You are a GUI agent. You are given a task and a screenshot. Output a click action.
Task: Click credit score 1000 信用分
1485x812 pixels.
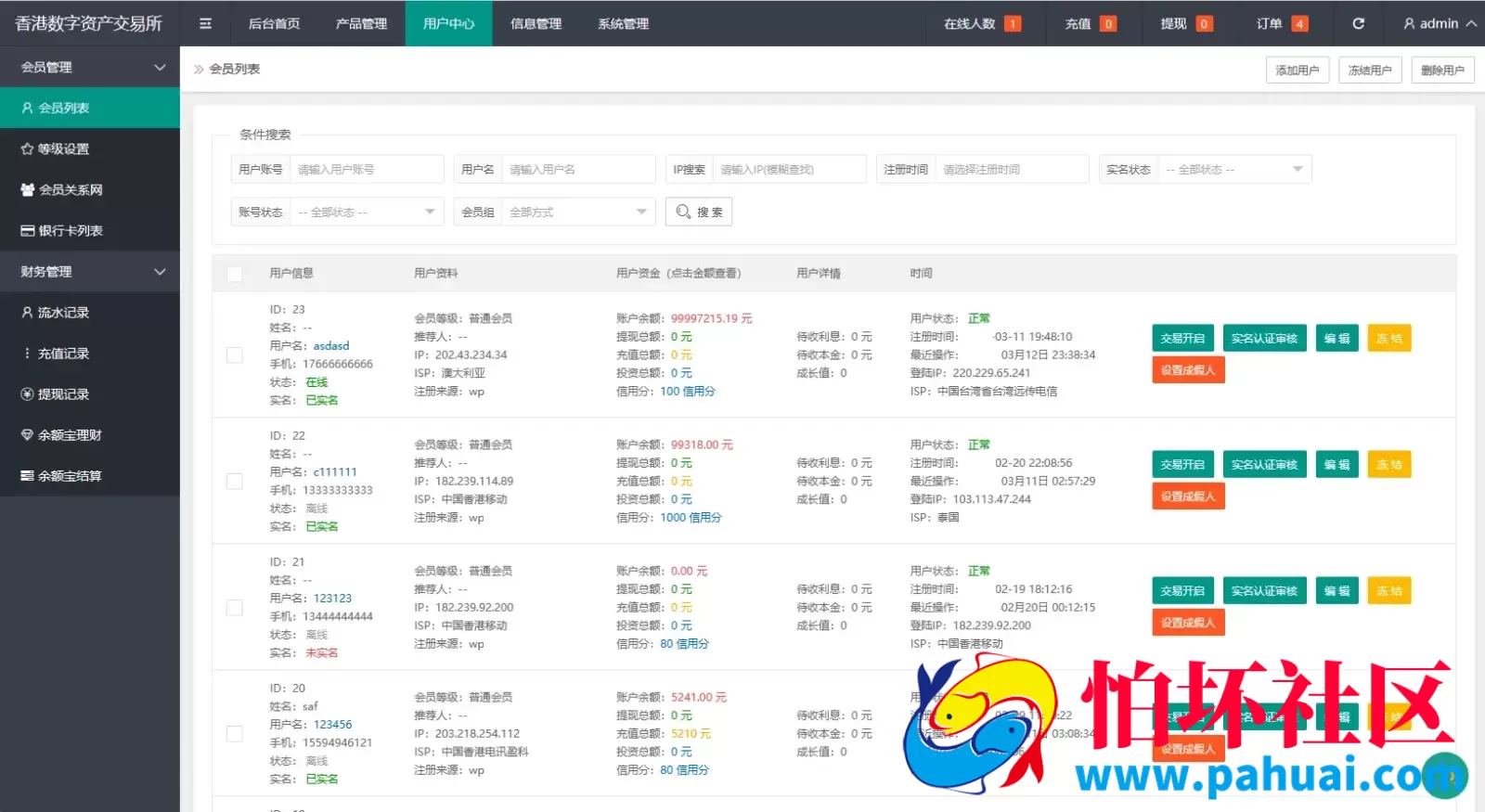pyautogui.click(x=691, y=517)
